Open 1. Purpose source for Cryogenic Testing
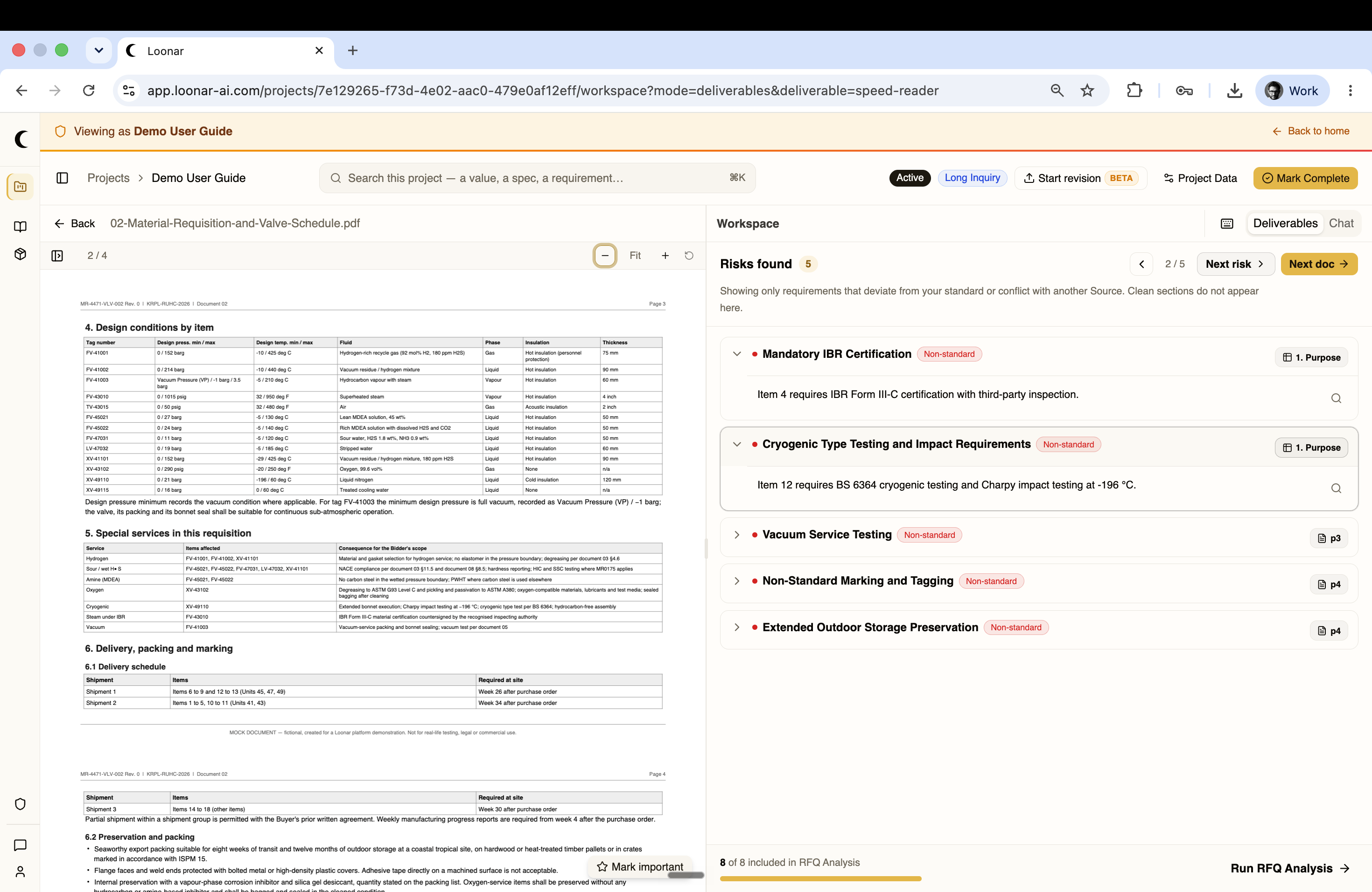 (x=1311, y=448)
